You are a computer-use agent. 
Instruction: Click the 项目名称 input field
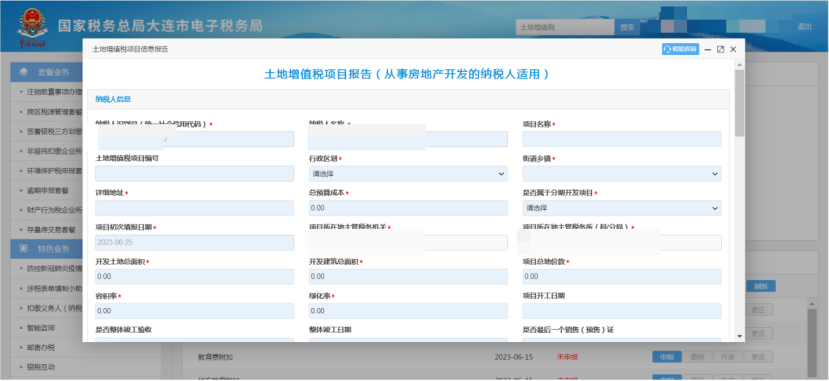coord(622,139)
